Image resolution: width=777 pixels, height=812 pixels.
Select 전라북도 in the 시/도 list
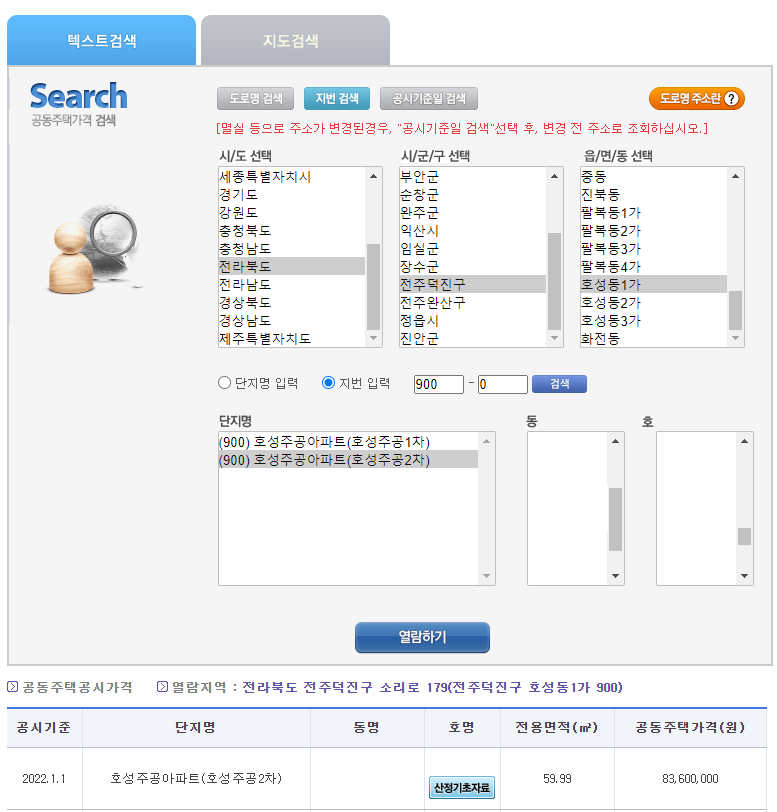tap(292, 266)
